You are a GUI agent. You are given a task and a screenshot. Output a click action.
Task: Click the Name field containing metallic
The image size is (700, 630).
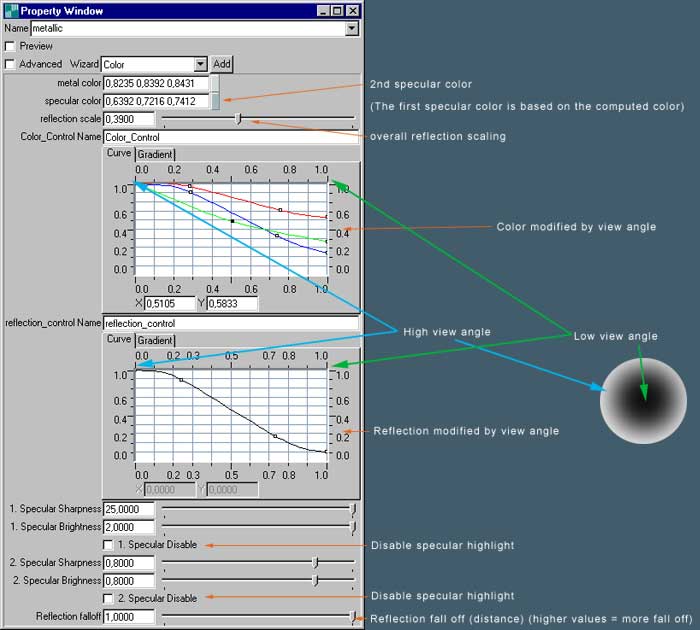(188, 29)
